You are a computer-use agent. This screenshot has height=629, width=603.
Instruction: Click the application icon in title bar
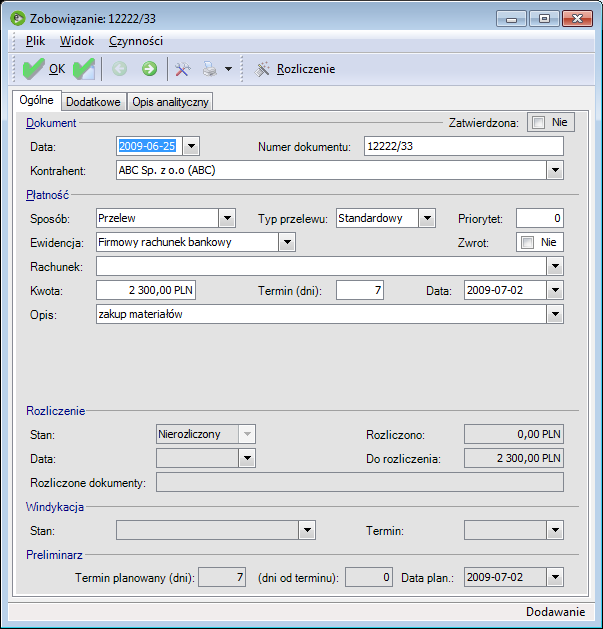pos(18,18)
